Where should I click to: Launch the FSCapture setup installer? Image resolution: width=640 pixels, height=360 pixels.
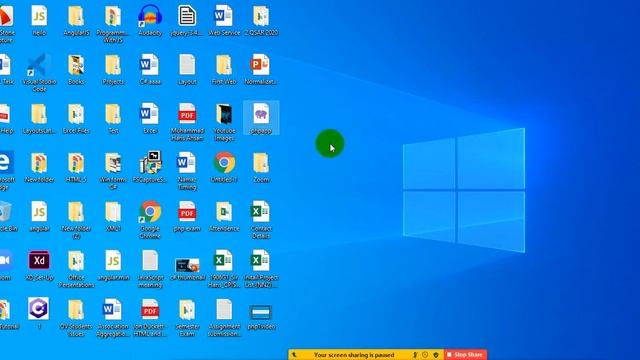[150, 167]
